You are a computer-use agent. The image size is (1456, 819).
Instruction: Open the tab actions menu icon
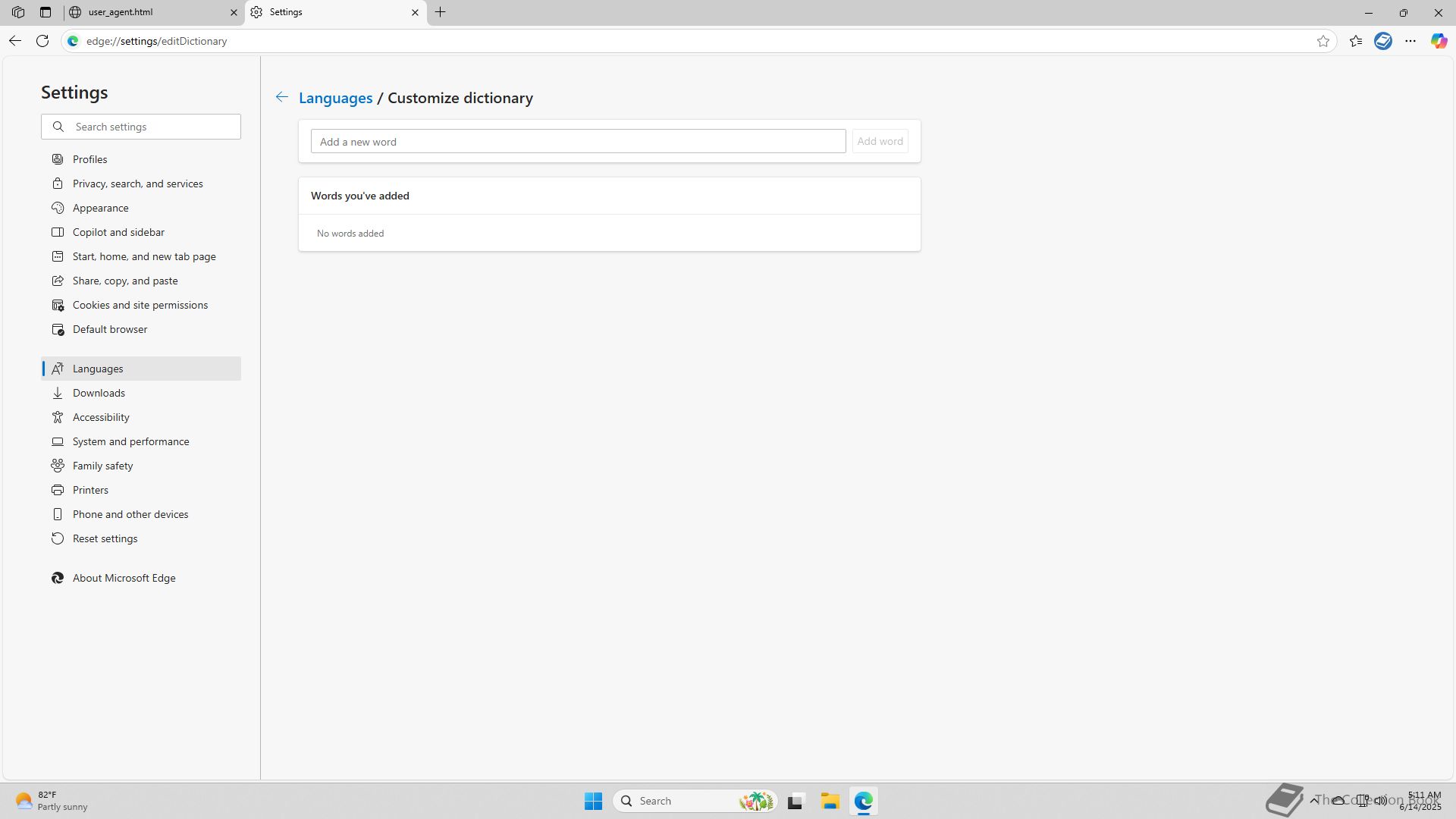point(45,12)
